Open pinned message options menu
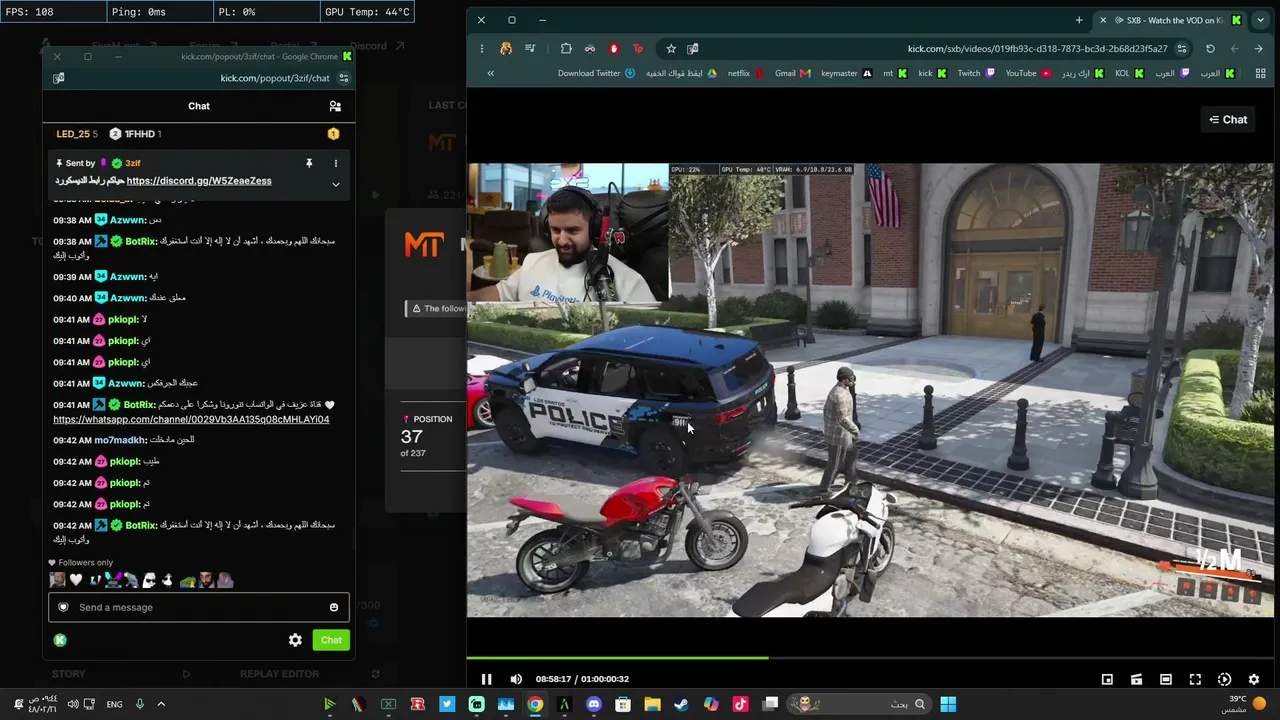The height and width of the screenshot is (720, 1280). tap(336, 163)
